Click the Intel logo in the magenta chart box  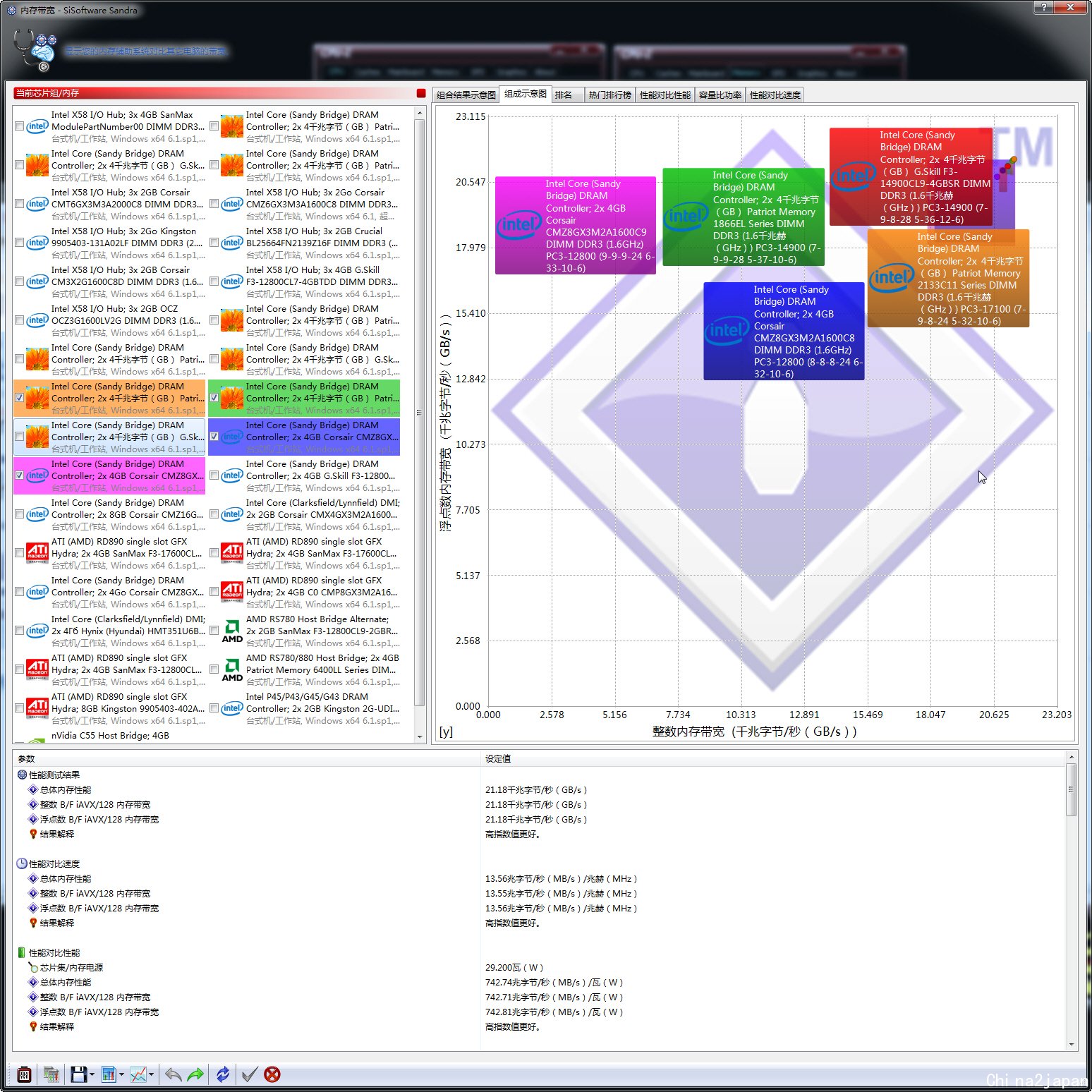[518, 224]
